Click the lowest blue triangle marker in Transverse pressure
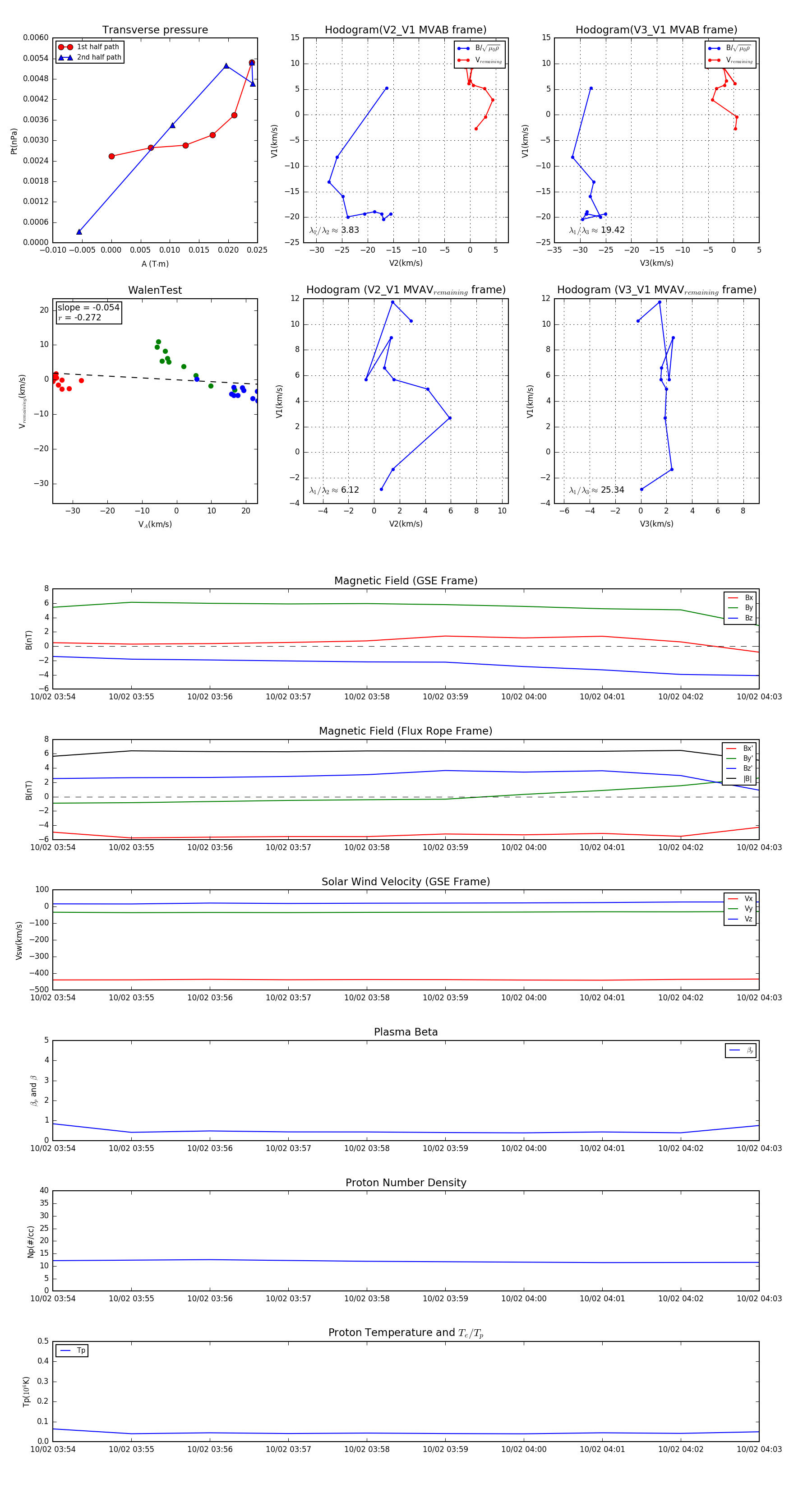The height and width of the screenshot is (1489, 812). point(79,232)
